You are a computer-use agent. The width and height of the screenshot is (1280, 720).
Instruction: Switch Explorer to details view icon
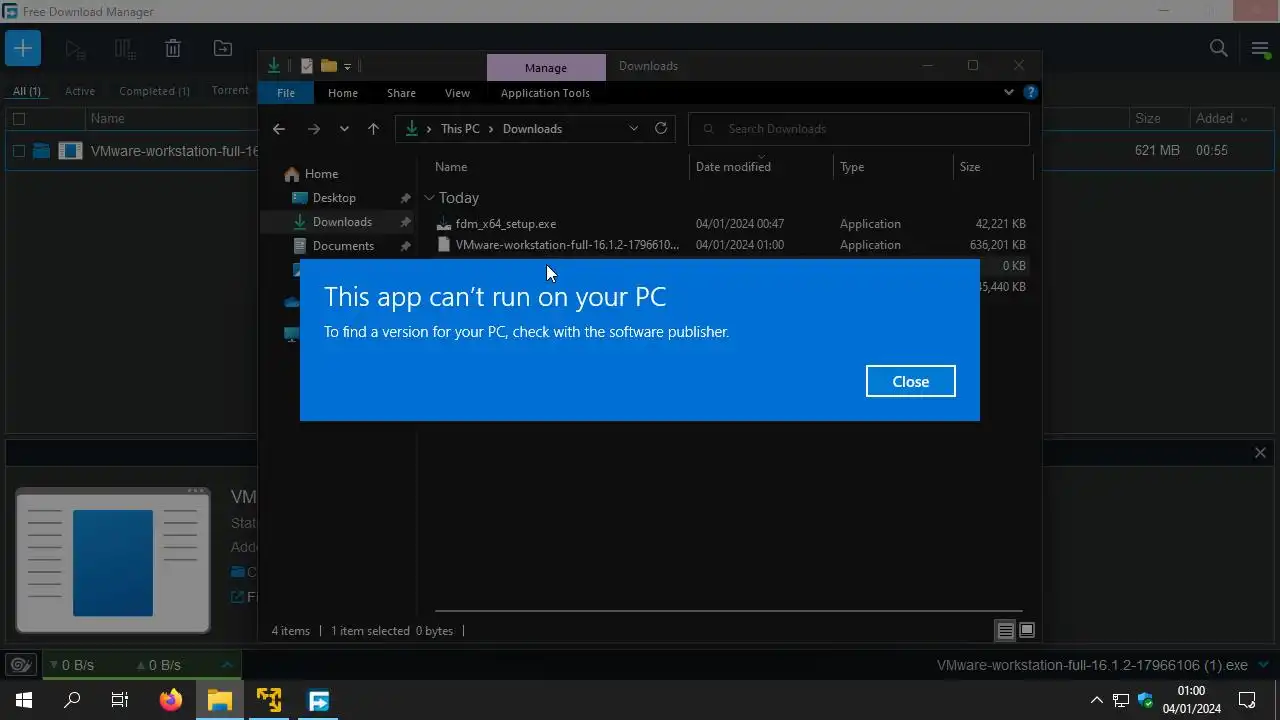[1005, 630]
